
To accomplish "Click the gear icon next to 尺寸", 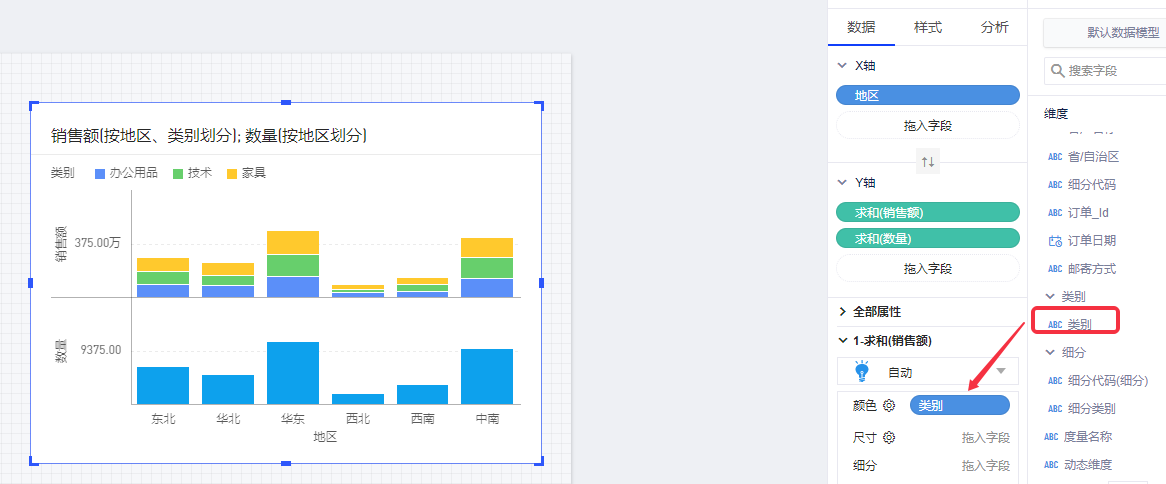I will tap(888, 437).
